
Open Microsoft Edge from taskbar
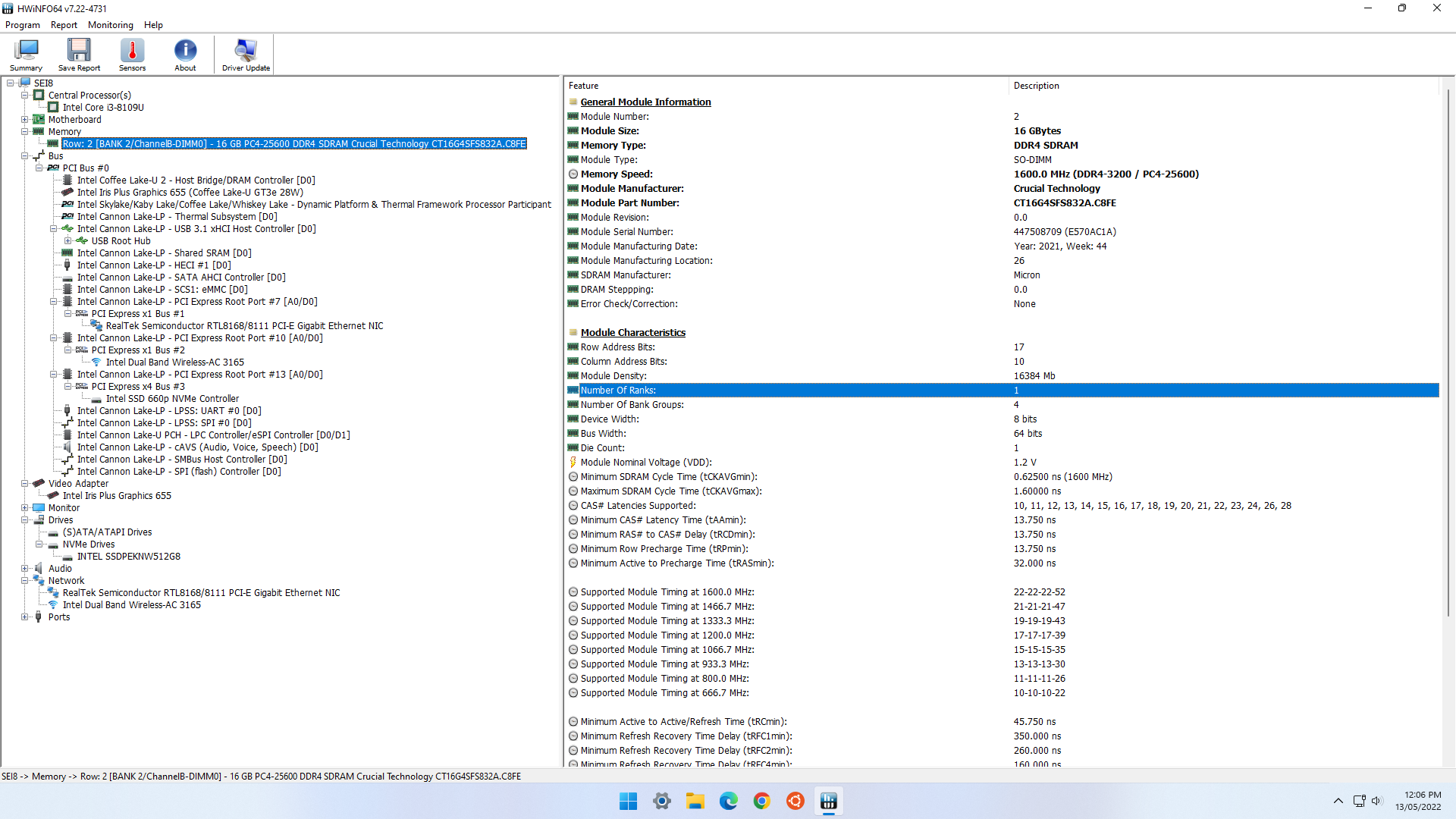click(x=729, y=802)
